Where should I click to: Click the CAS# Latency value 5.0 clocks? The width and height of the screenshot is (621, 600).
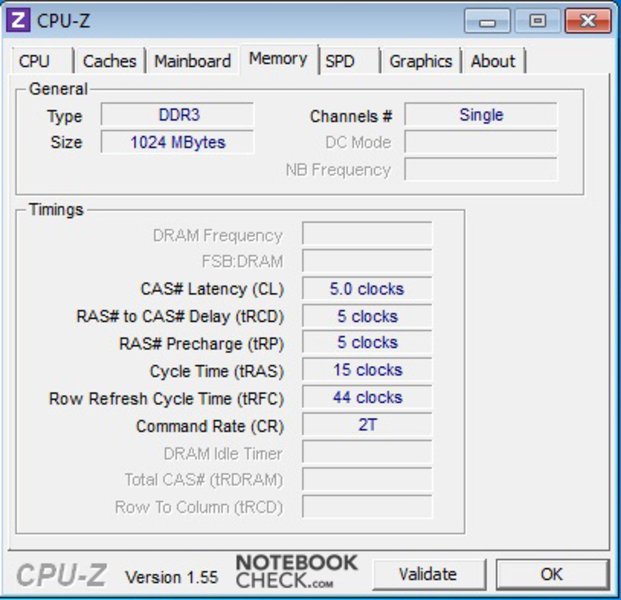[x=367, y=288]
